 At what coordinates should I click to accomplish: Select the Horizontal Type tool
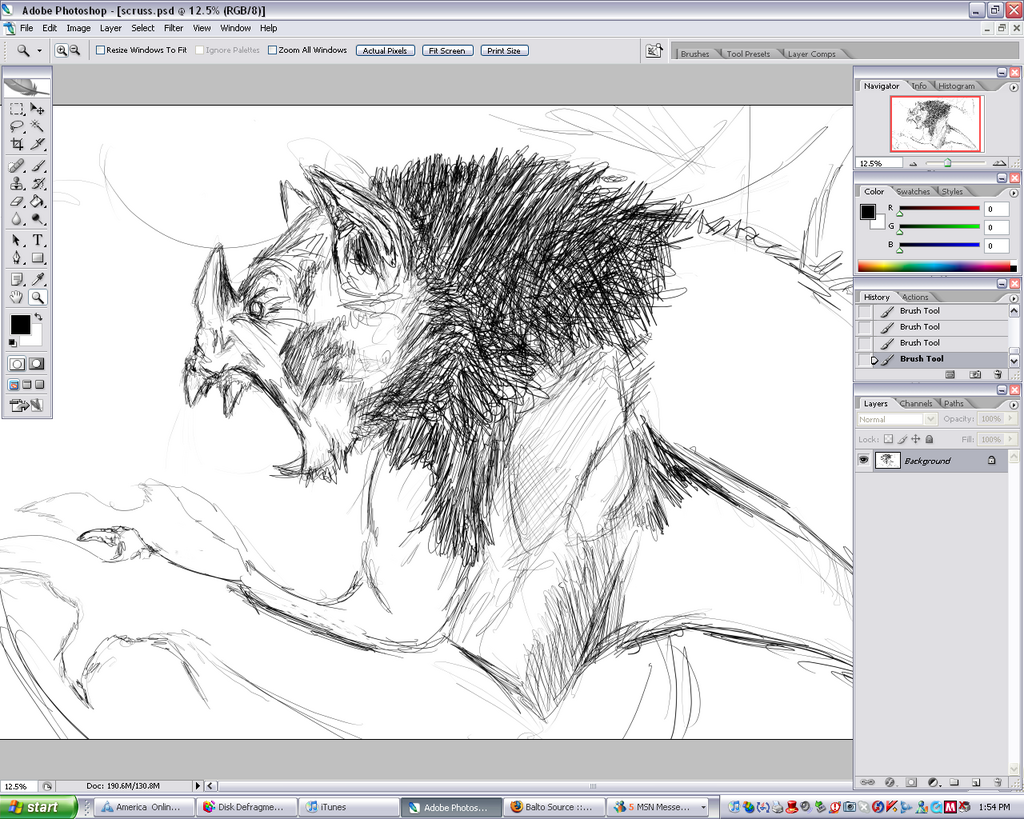(38, 240)
